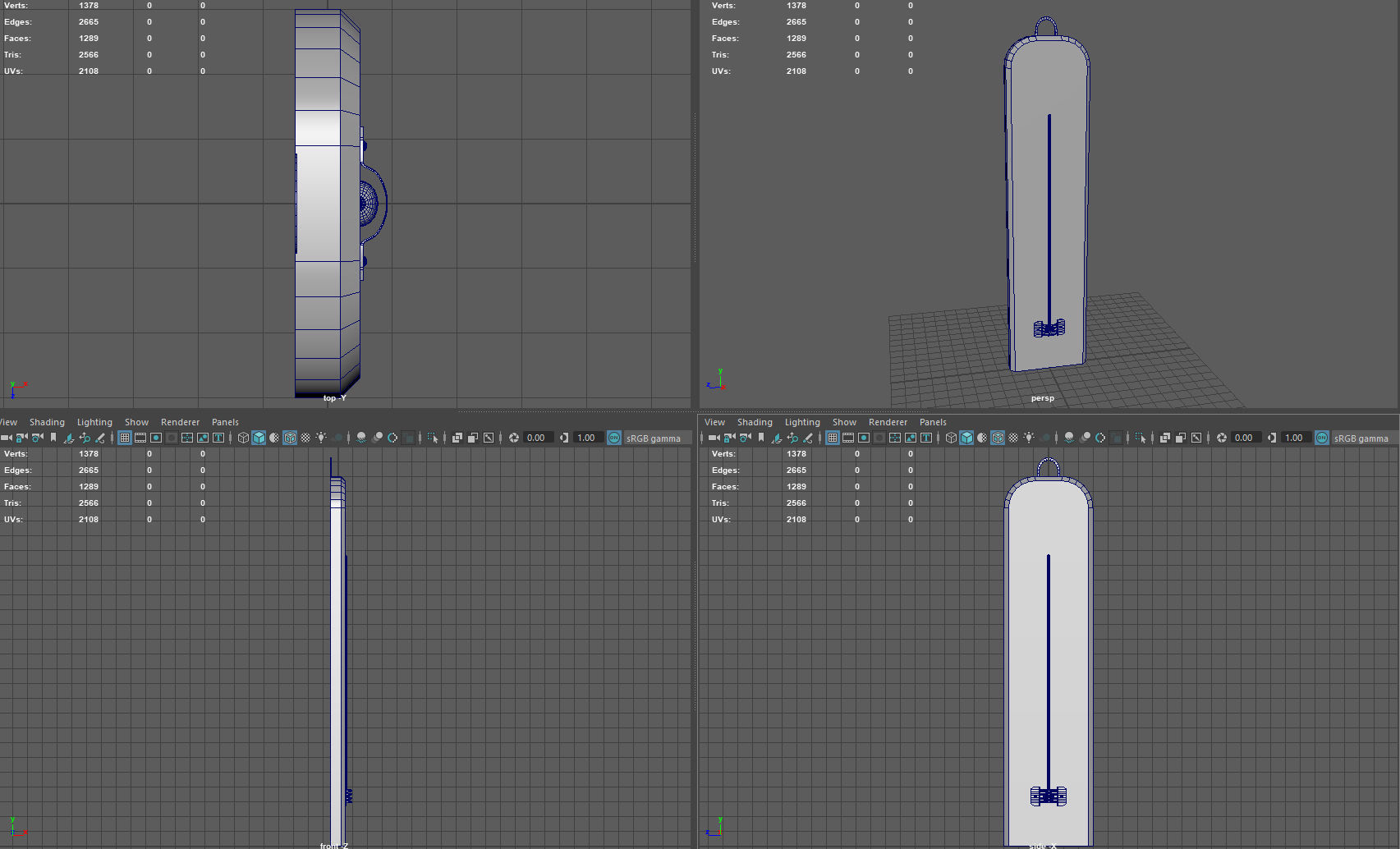Open camera attributes in front view panel
Screen dimensions: 1400x849
pyautogui.click(x=37, y=438)
